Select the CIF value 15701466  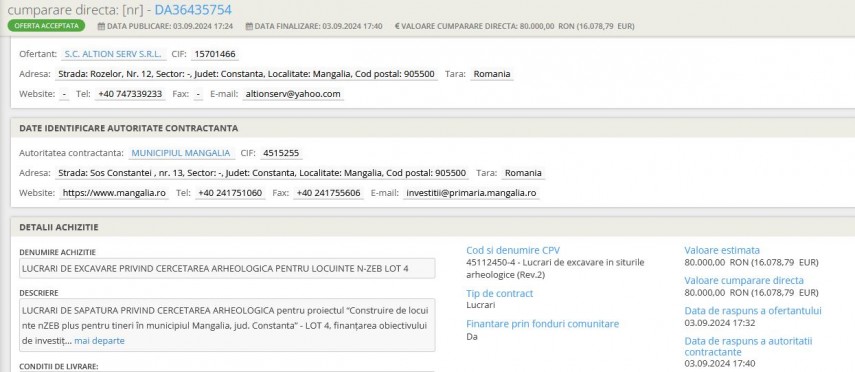215,54
